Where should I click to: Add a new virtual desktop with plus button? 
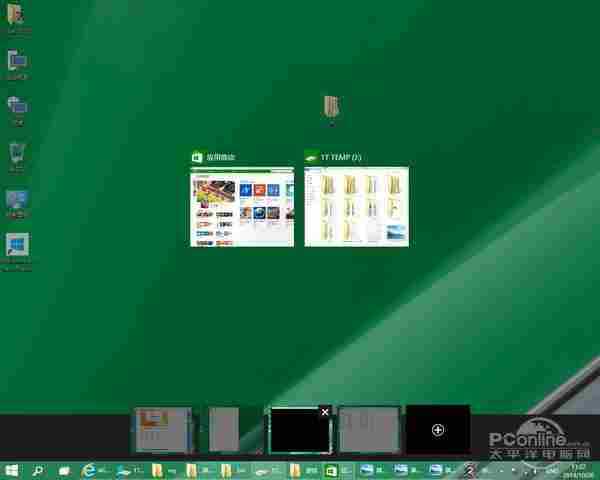437,429
